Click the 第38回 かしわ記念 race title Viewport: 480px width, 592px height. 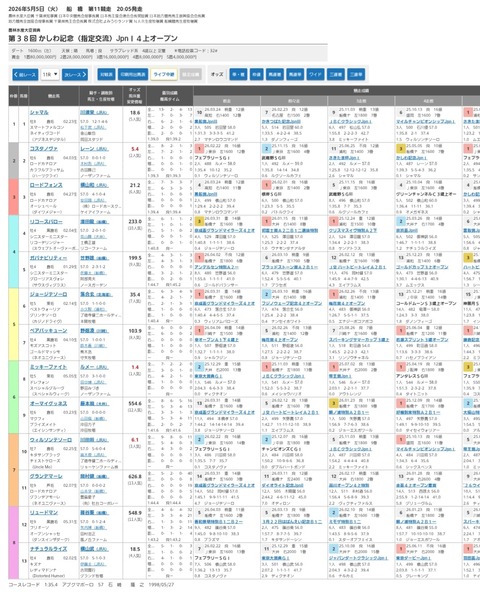93,38
